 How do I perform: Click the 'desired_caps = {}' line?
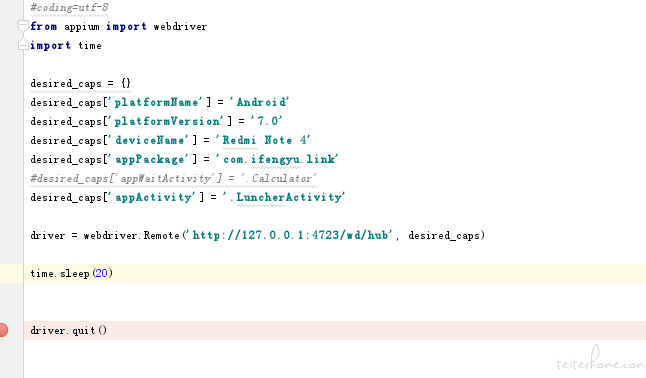(x=80, y=83)
